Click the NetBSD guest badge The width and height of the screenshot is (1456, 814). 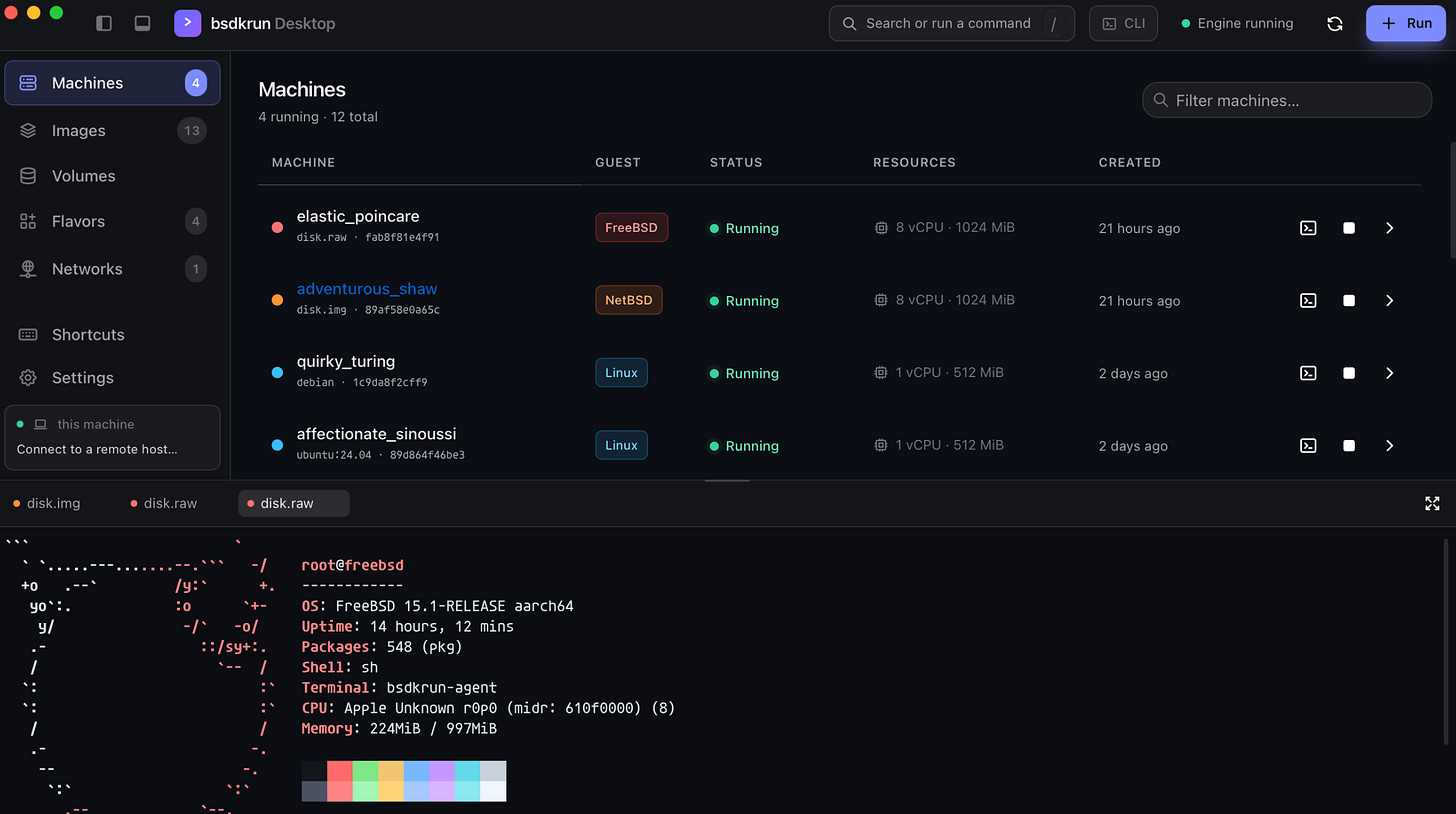click(x=629, y=300)
